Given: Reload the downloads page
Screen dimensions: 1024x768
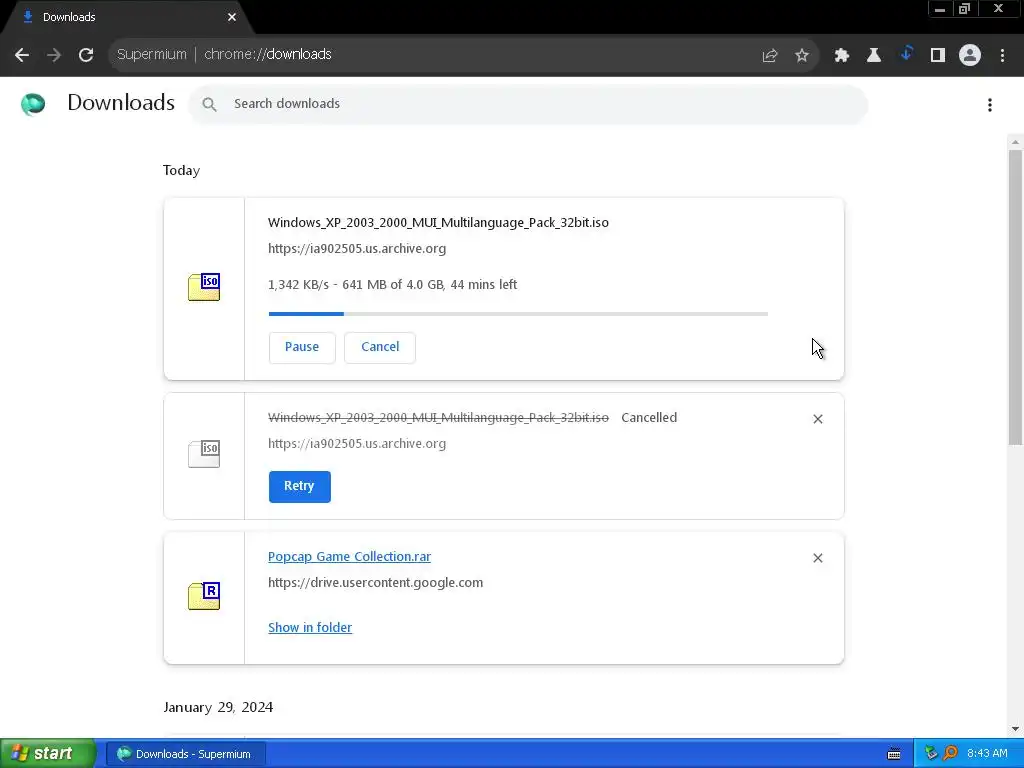Looking at the screenshot, I should (x=86, y=55).
